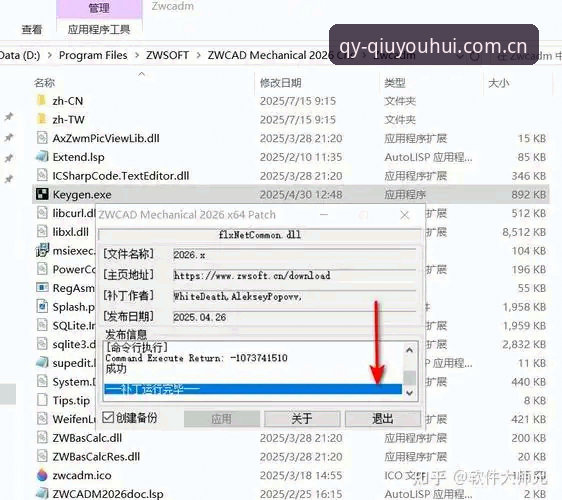Viewport: 562px width, 500px height.
Task: Click the msiexec installer icon
Action: (x=42, y=250)
